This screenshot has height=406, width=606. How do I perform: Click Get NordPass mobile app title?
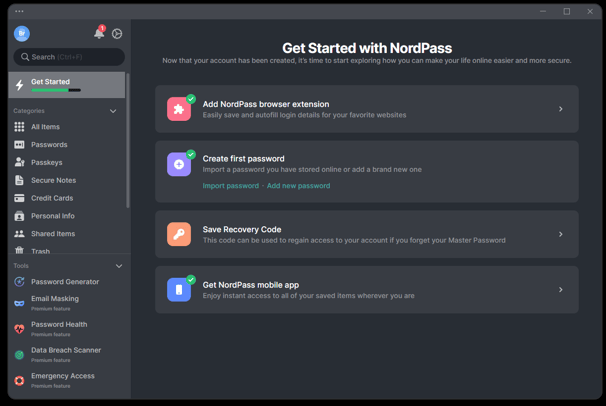pos(251,285)
